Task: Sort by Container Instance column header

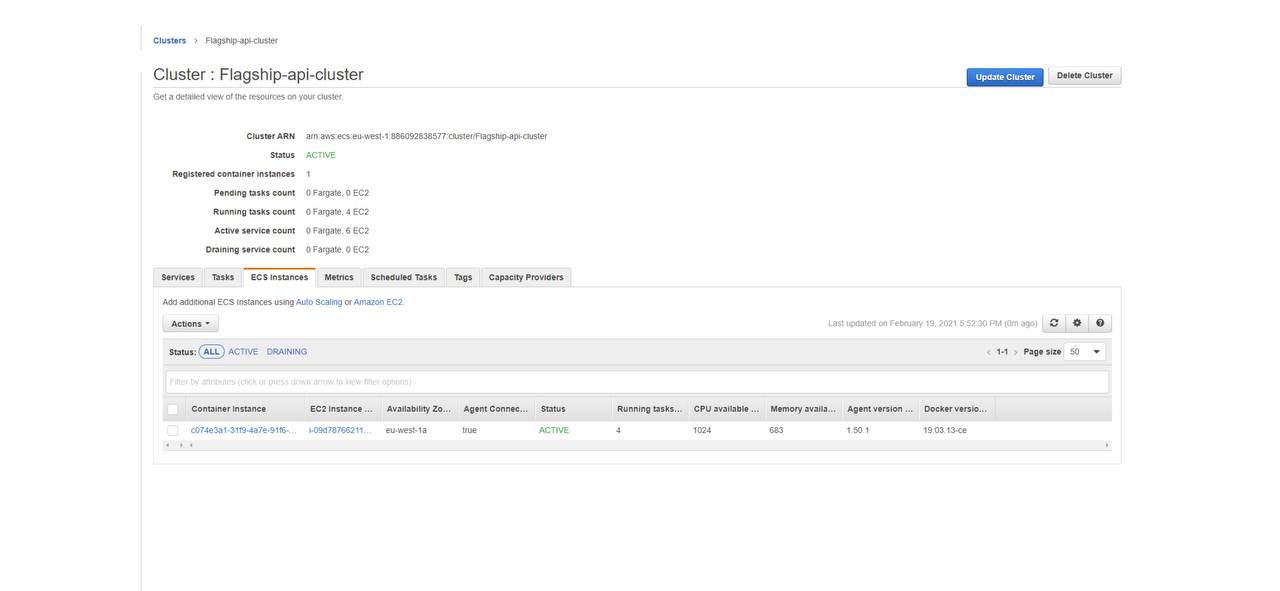Action: pyautogui.click(x=244, y=409)
